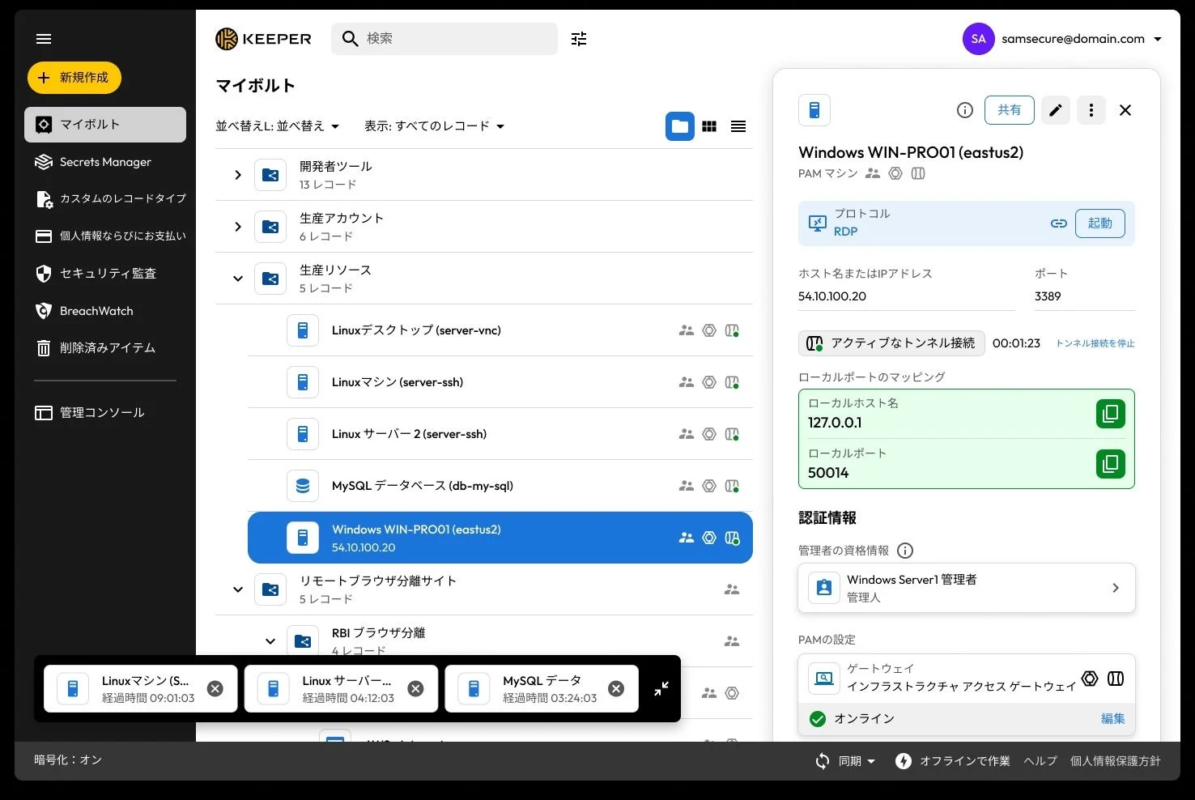
Task: Click the オフラインで作業 lightning icon in status bar
Action: pos(903,760)
